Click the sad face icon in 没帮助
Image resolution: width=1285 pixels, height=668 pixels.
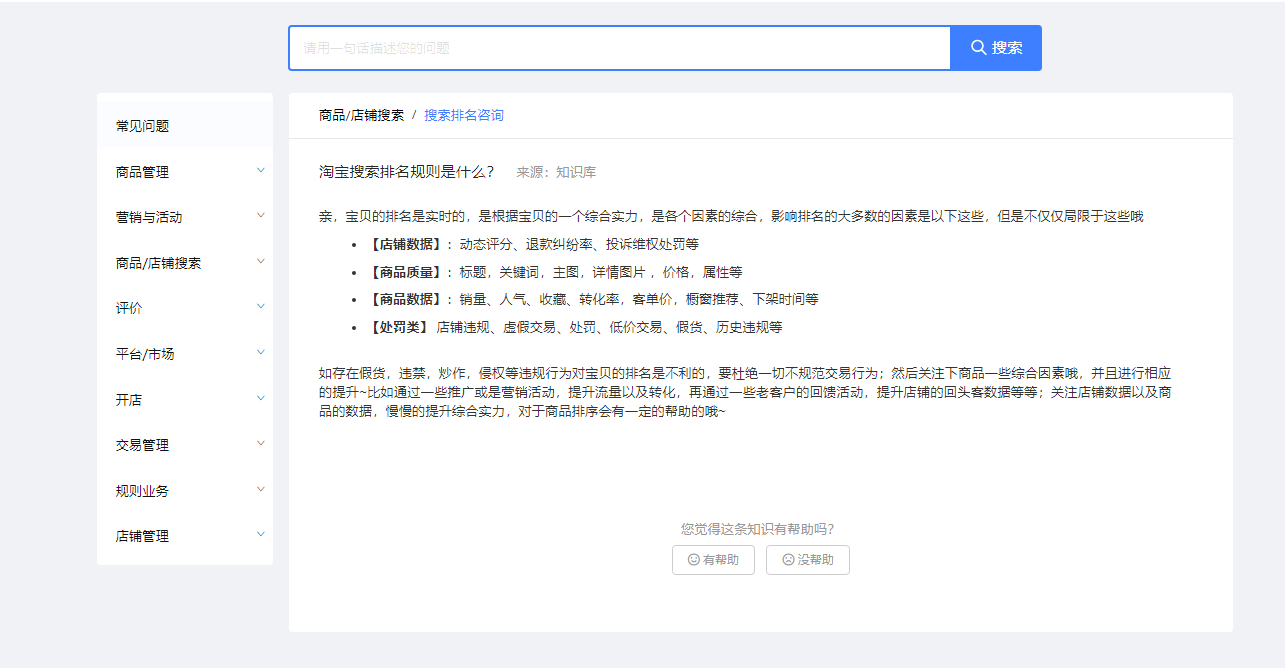788,560
